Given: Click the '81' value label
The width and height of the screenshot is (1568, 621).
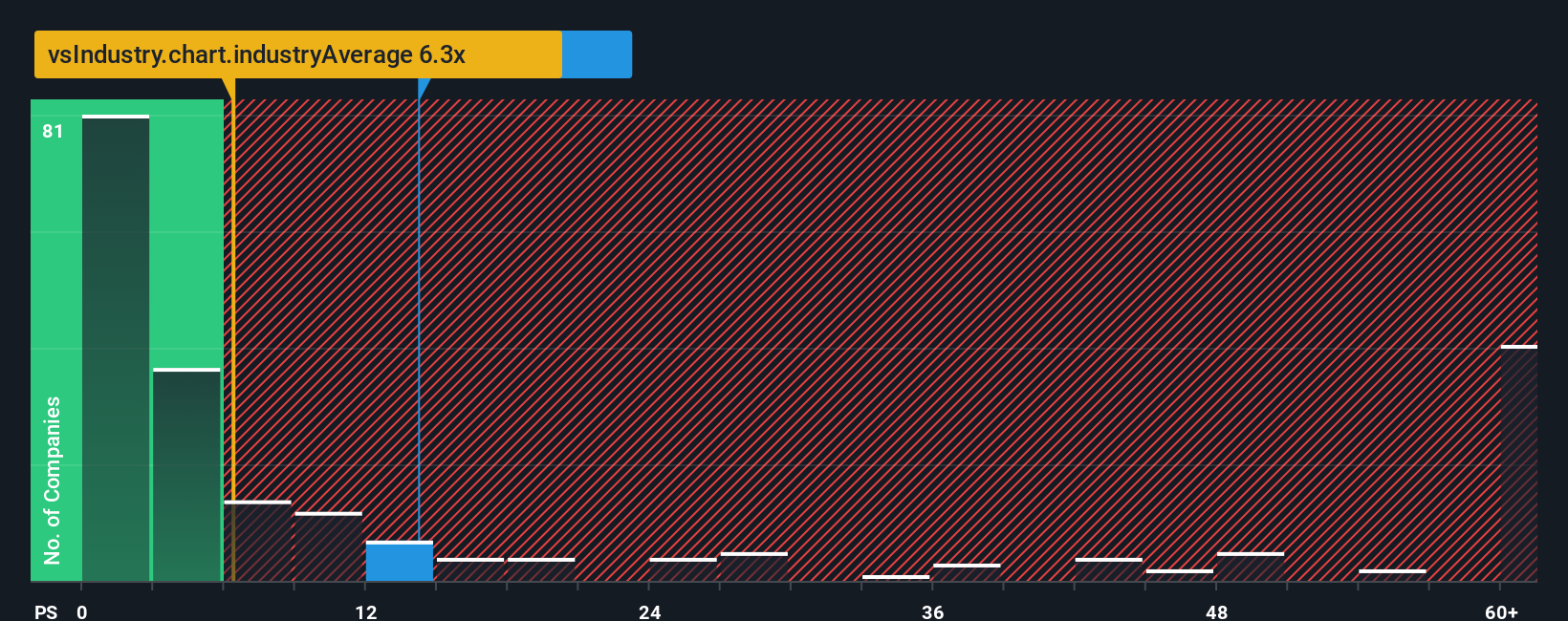Looking at the screenshot, I should [x=53, y=131].
